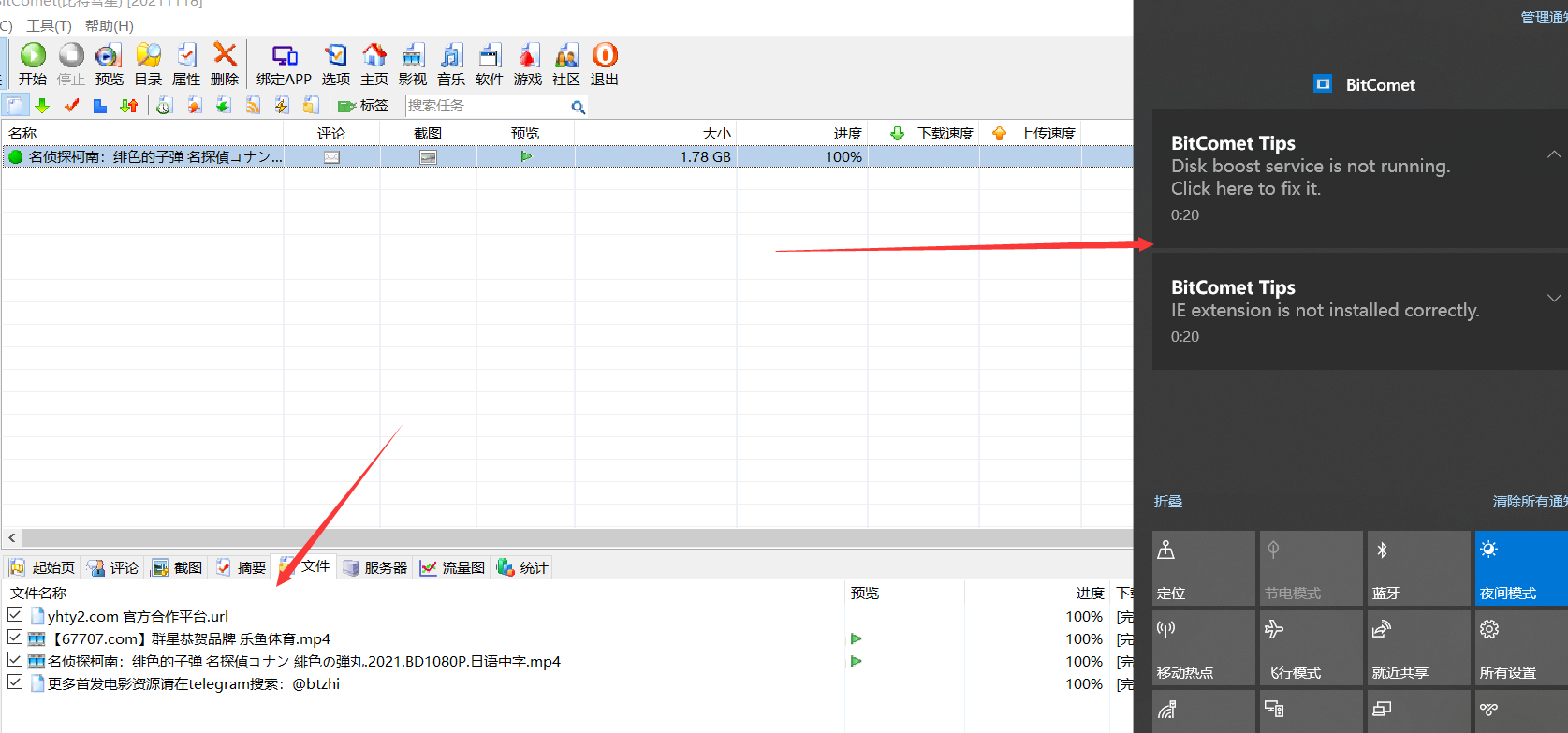Image resolution: width=1568 pixels, height=733 pixels.
Task: Uncheck the 名侦探柯南 绯色的子弹 mp4 file checkbox
Action: pos(15,660)
